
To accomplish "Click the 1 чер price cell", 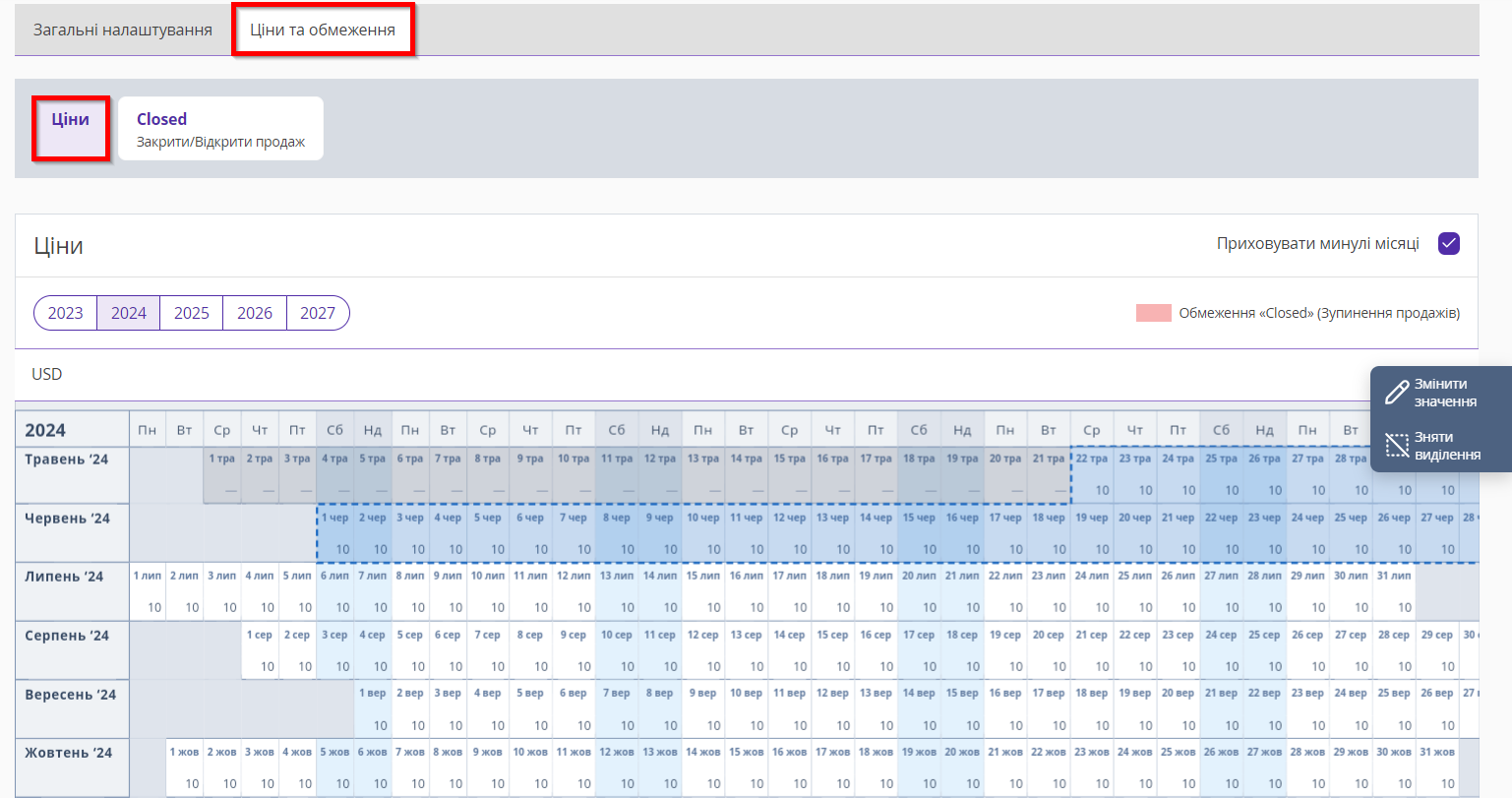I will [335, 533].
